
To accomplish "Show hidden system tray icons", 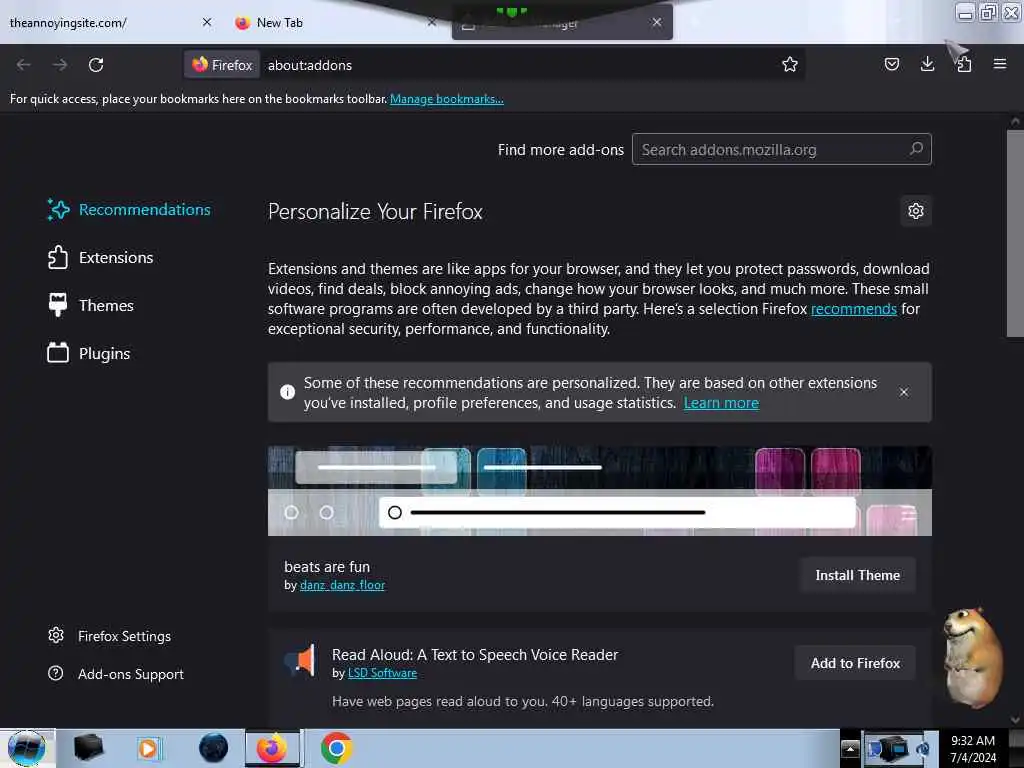I will point(850,749).
